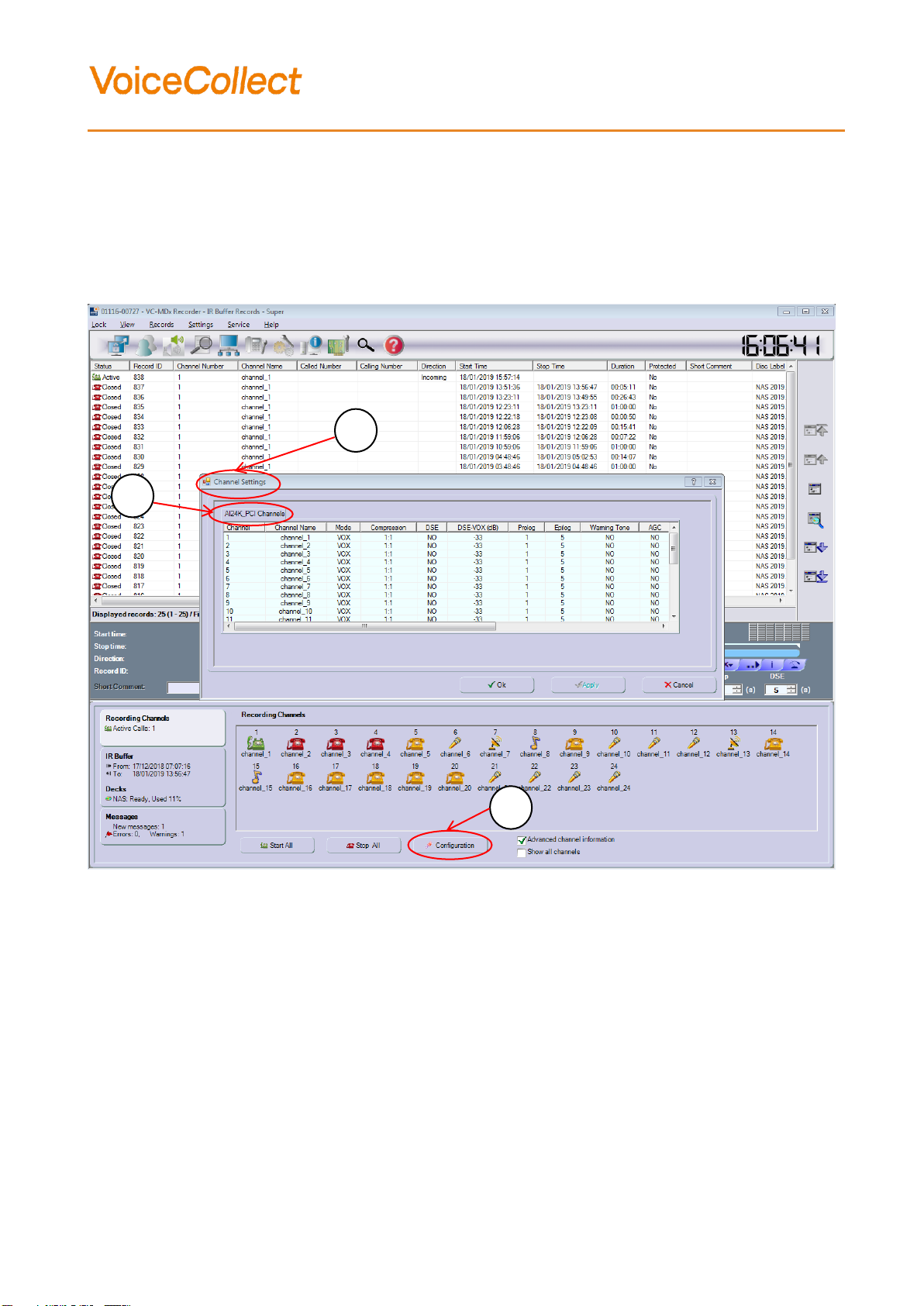Select the channel_14 orange phone icon
This screenshot has height=1306, width=924.
point(774,743)
